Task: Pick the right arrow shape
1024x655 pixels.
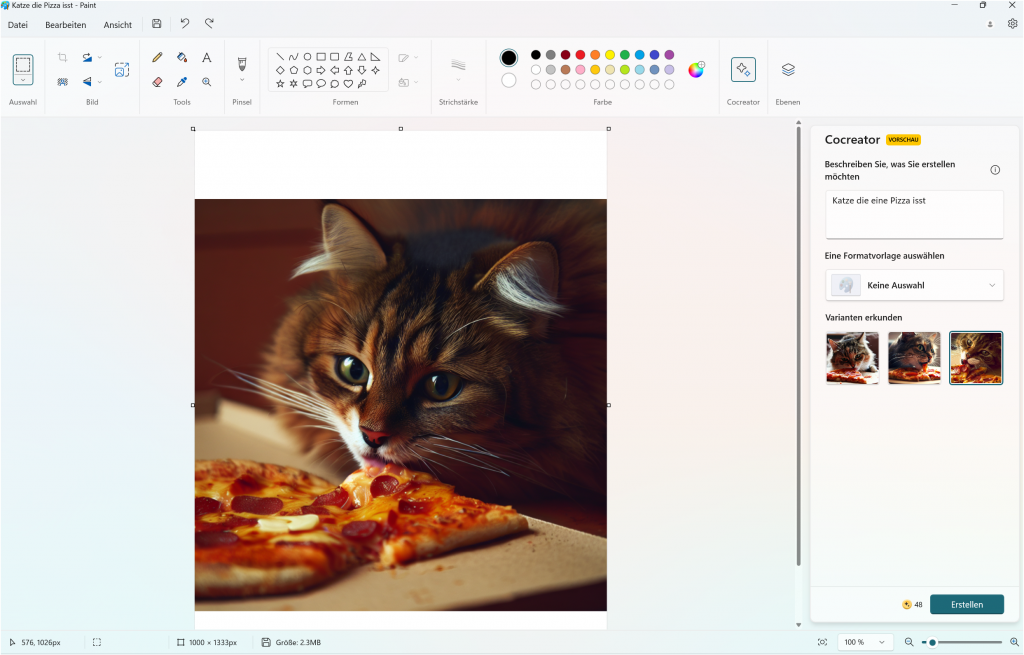Action: click(321, 70)
